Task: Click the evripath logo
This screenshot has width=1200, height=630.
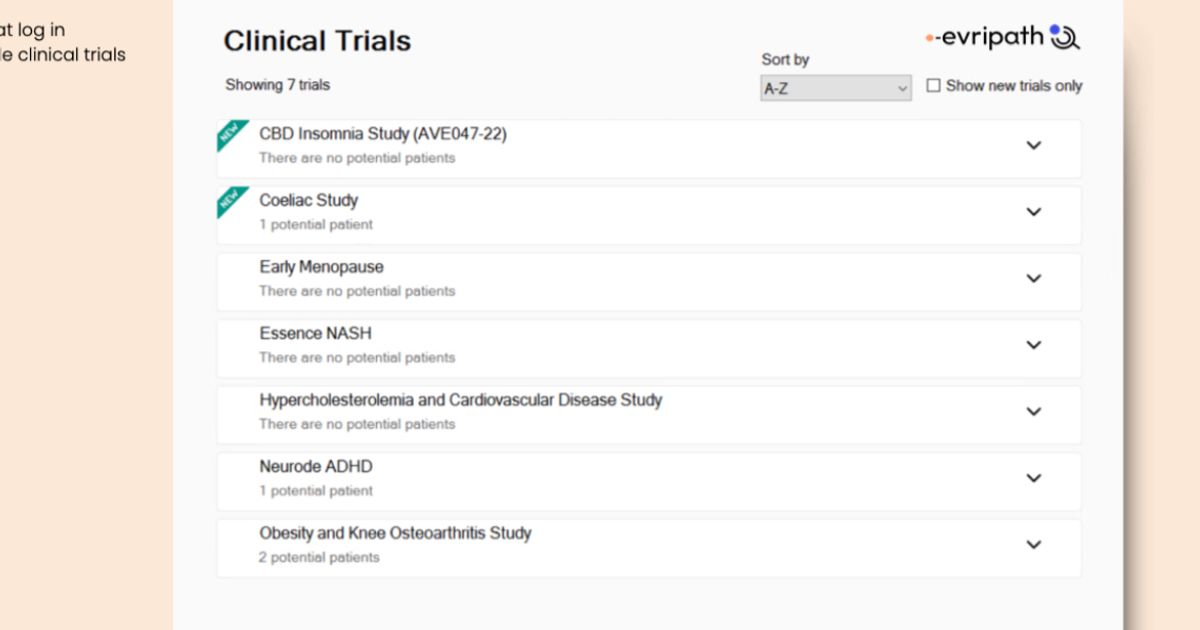Action: click(998, 36)
